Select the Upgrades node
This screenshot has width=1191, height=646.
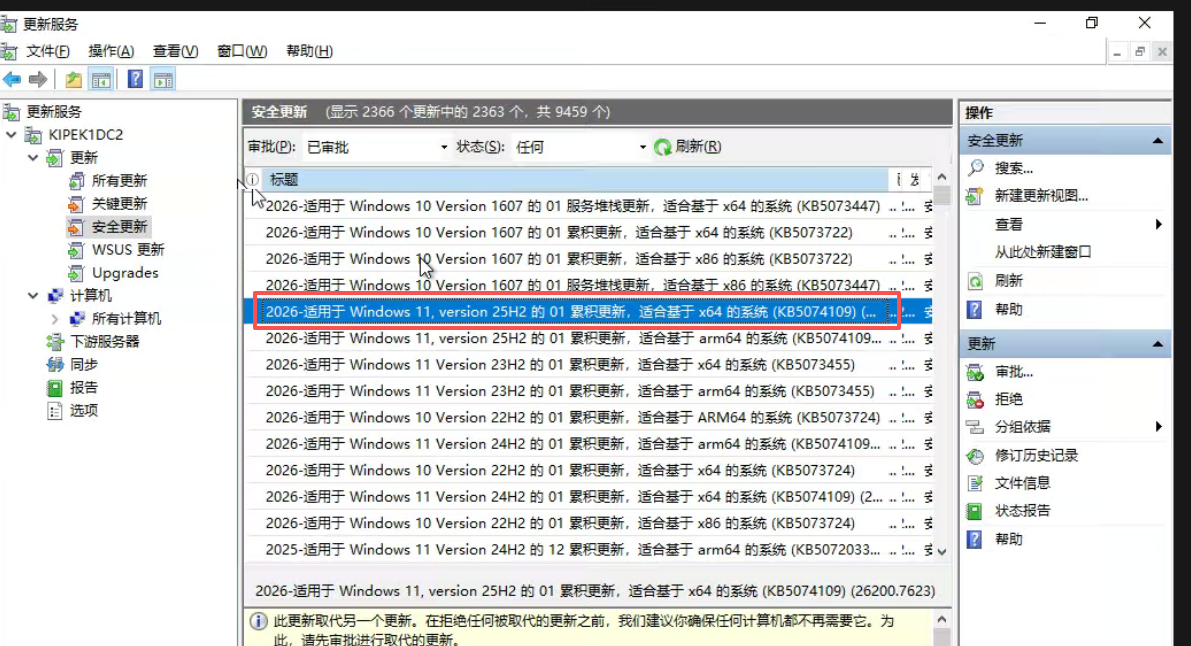click(x=125, y=273)
